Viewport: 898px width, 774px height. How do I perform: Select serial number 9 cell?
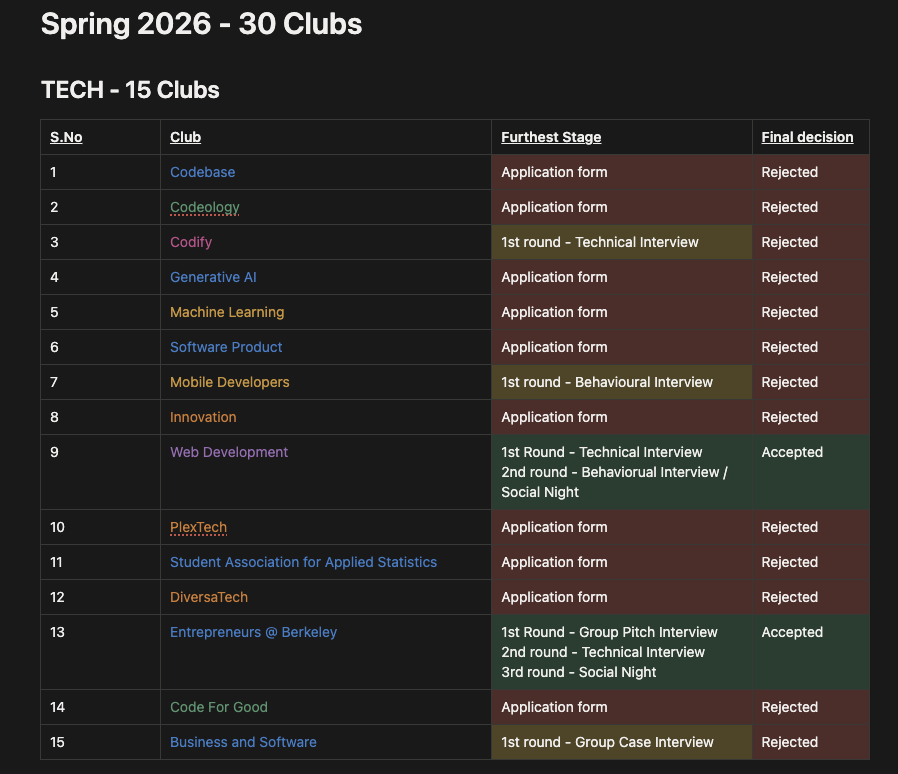pyautogui.click(x=101, y=472)
